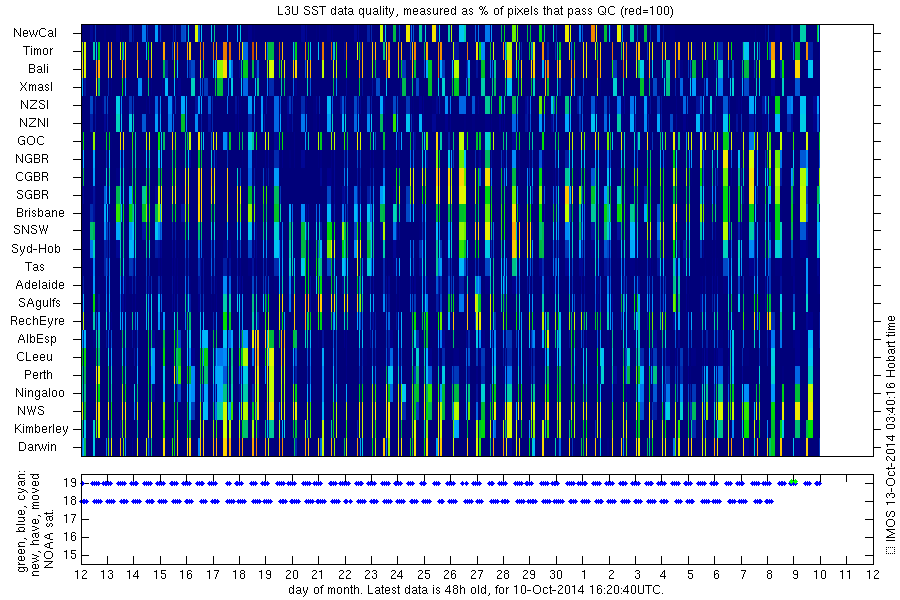The image size is (900, 600).
Task: Select the NZSI region label
Action: click(x=34, y=105)
